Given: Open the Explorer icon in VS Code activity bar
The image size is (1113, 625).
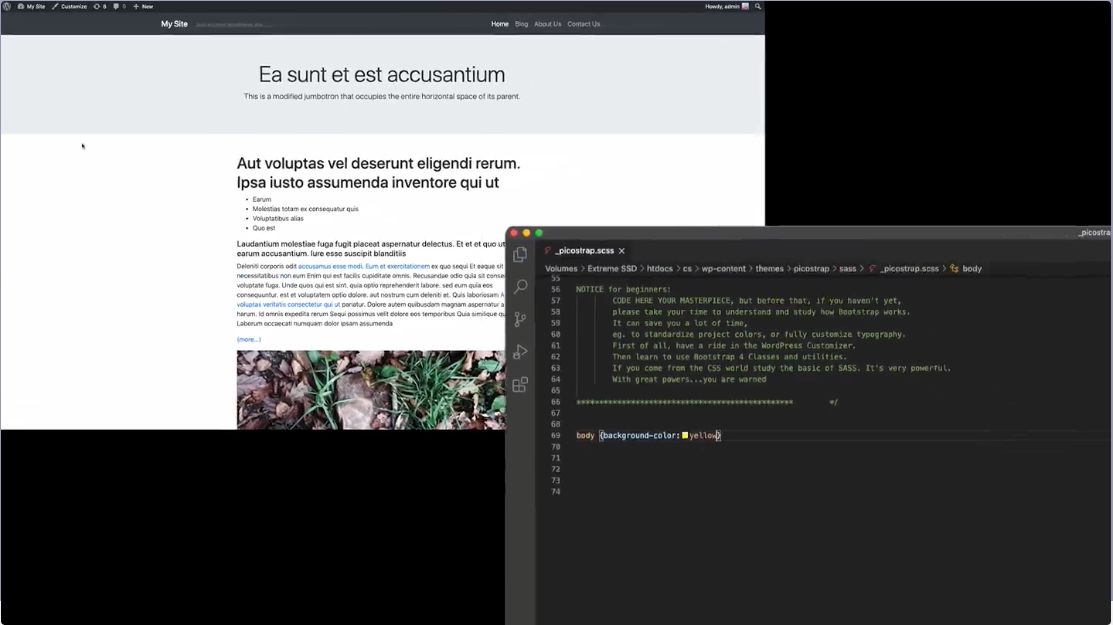Looking at the screenshot, I should [x=520, y=254].
